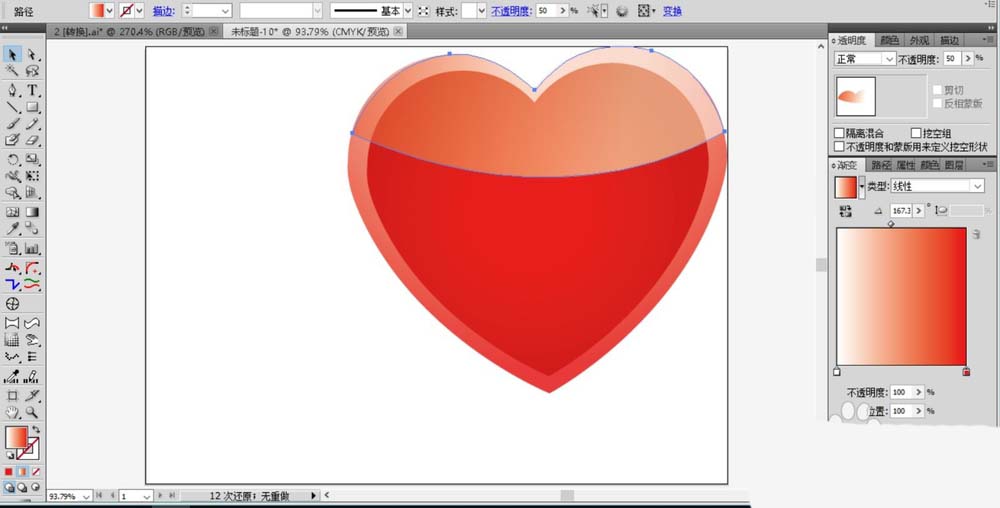Image resolution: width=1000 pixels, height=508 pixels.
Task: Check the 隔离混合 (Isolate Blending) checkbox
Action: [x=839, y=133]
